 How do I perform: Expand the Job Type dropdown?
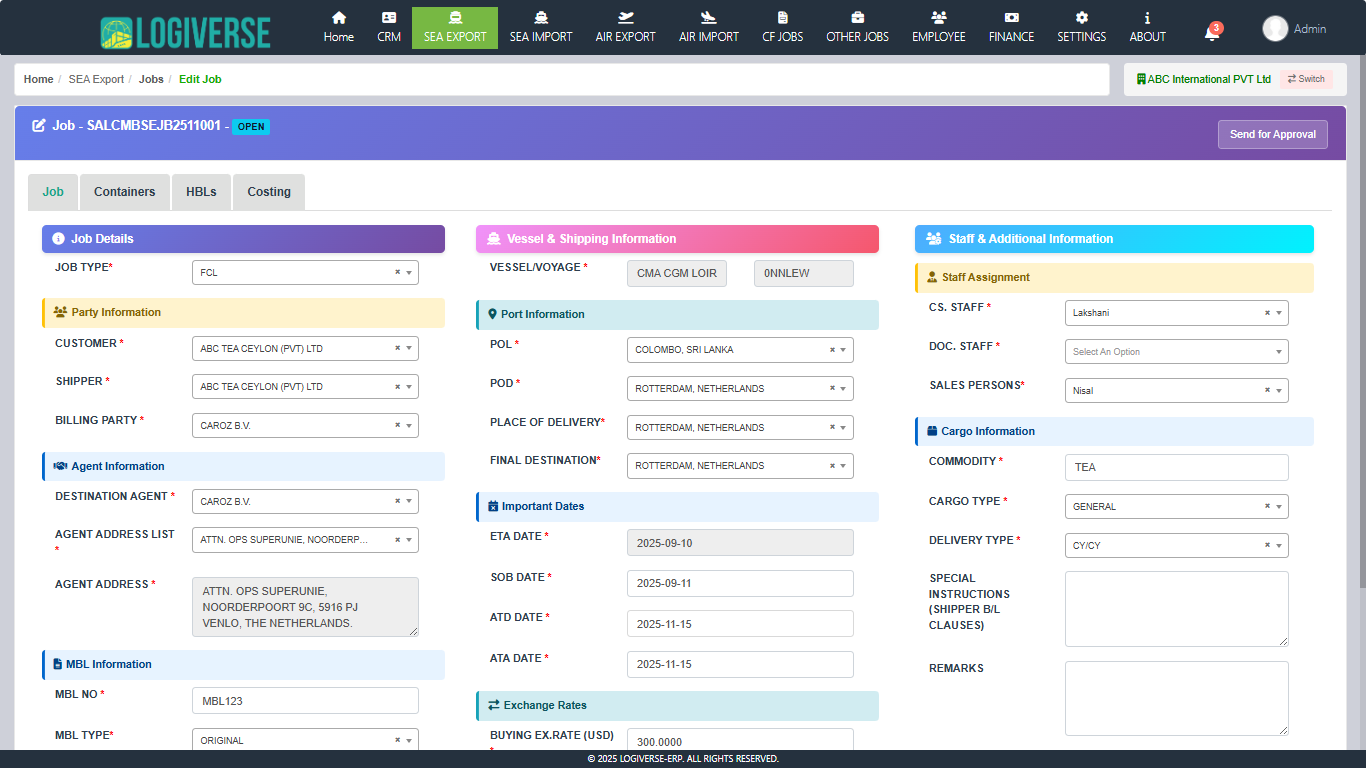coord(409,273)
